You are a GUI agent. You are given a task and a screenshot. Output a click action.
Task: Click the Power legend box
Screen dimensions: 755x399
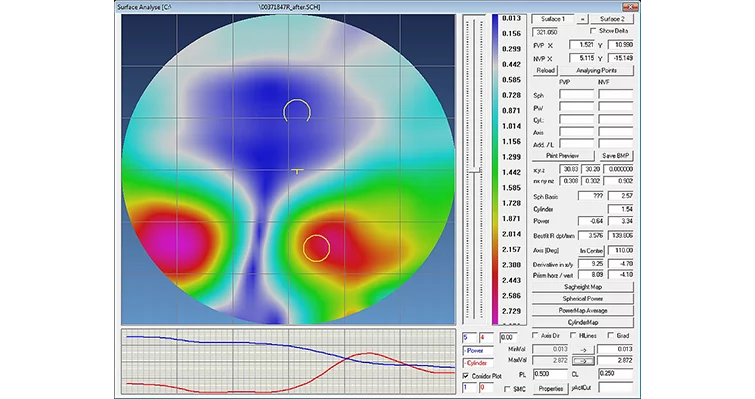(x=478, y=351)
